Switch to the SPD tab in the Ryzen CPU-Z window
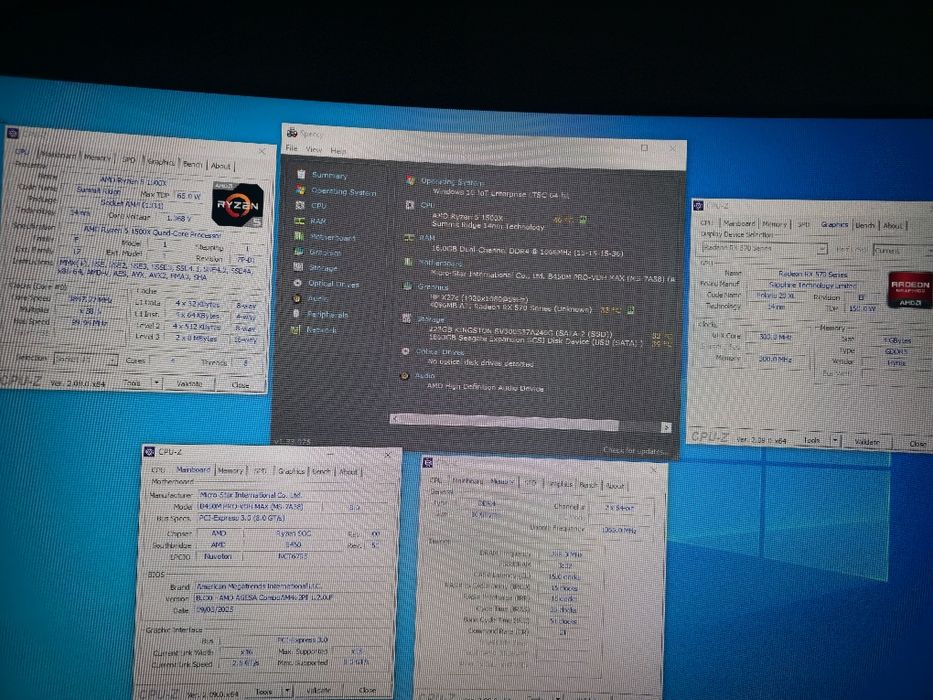Screen dimensions: 933x700 click(x=129, y=160)
